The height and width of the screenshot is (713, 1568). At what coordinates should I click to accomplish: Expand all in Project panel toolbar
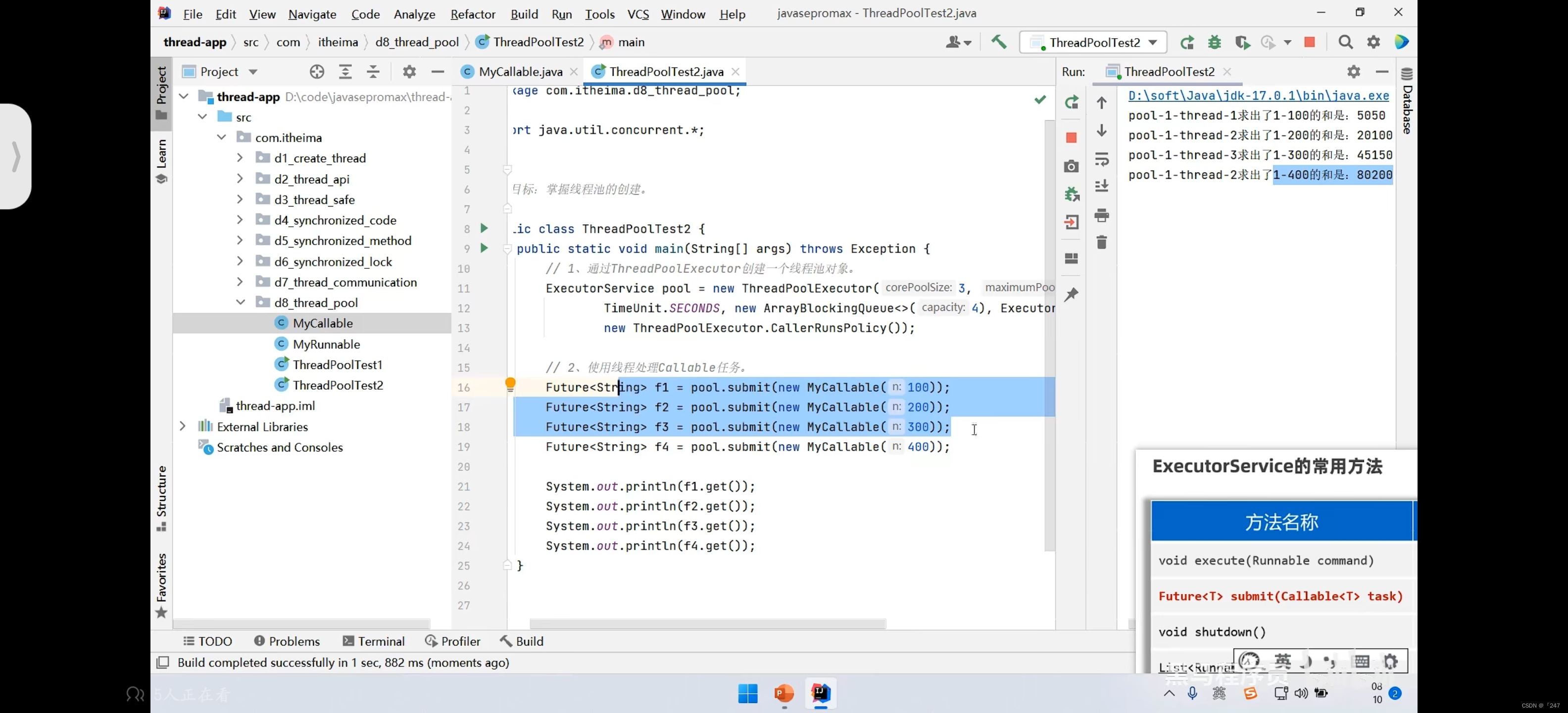click(345, 72)
